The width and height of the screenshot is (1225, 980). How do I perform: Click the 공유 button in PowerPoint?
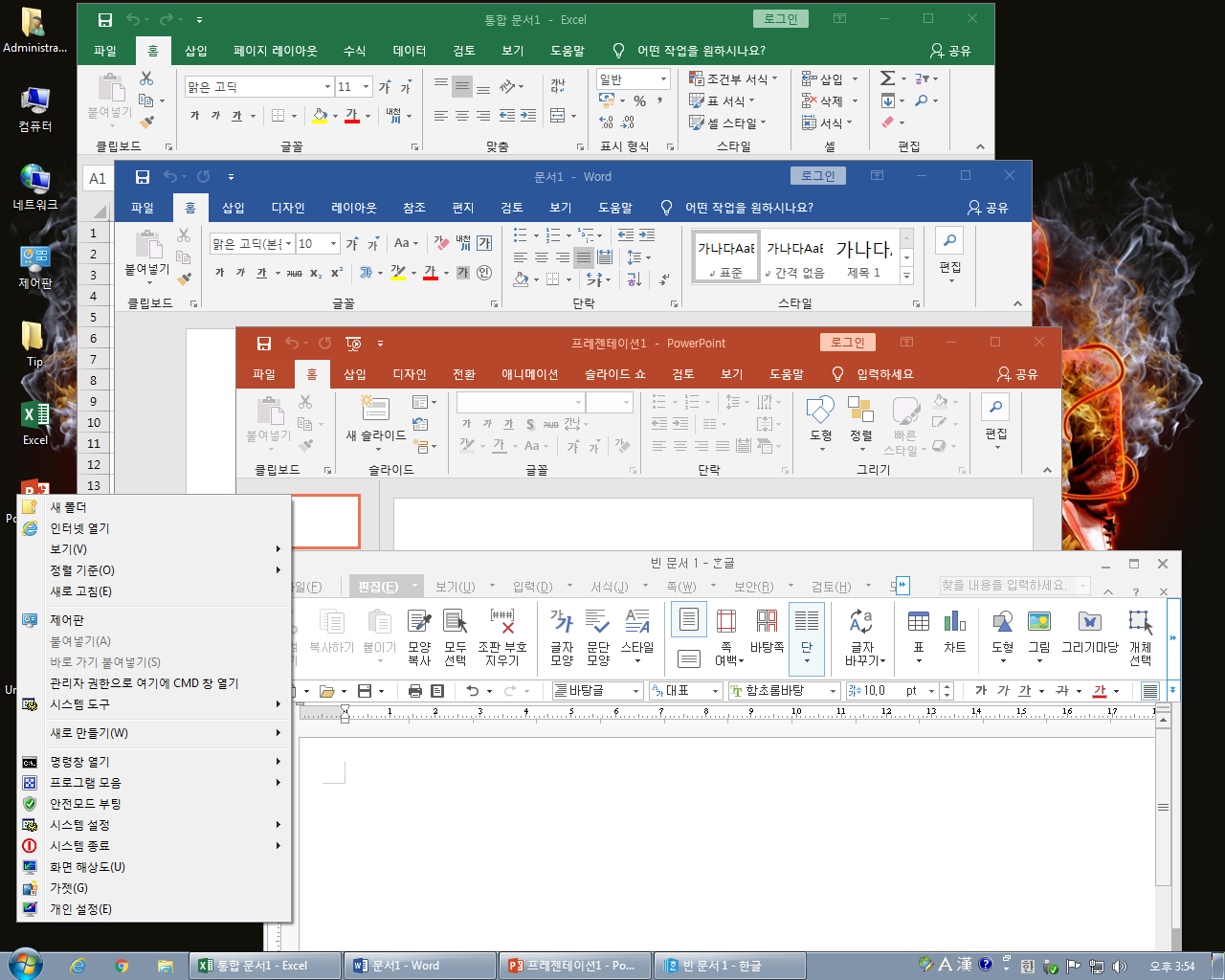click(x=1017, y=374)
